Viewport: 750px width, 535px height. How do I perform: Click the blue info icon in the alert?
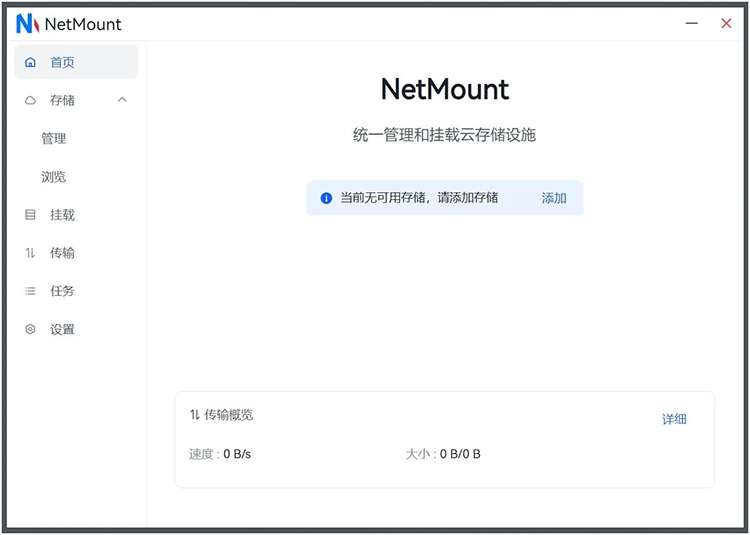coord(326,198)
